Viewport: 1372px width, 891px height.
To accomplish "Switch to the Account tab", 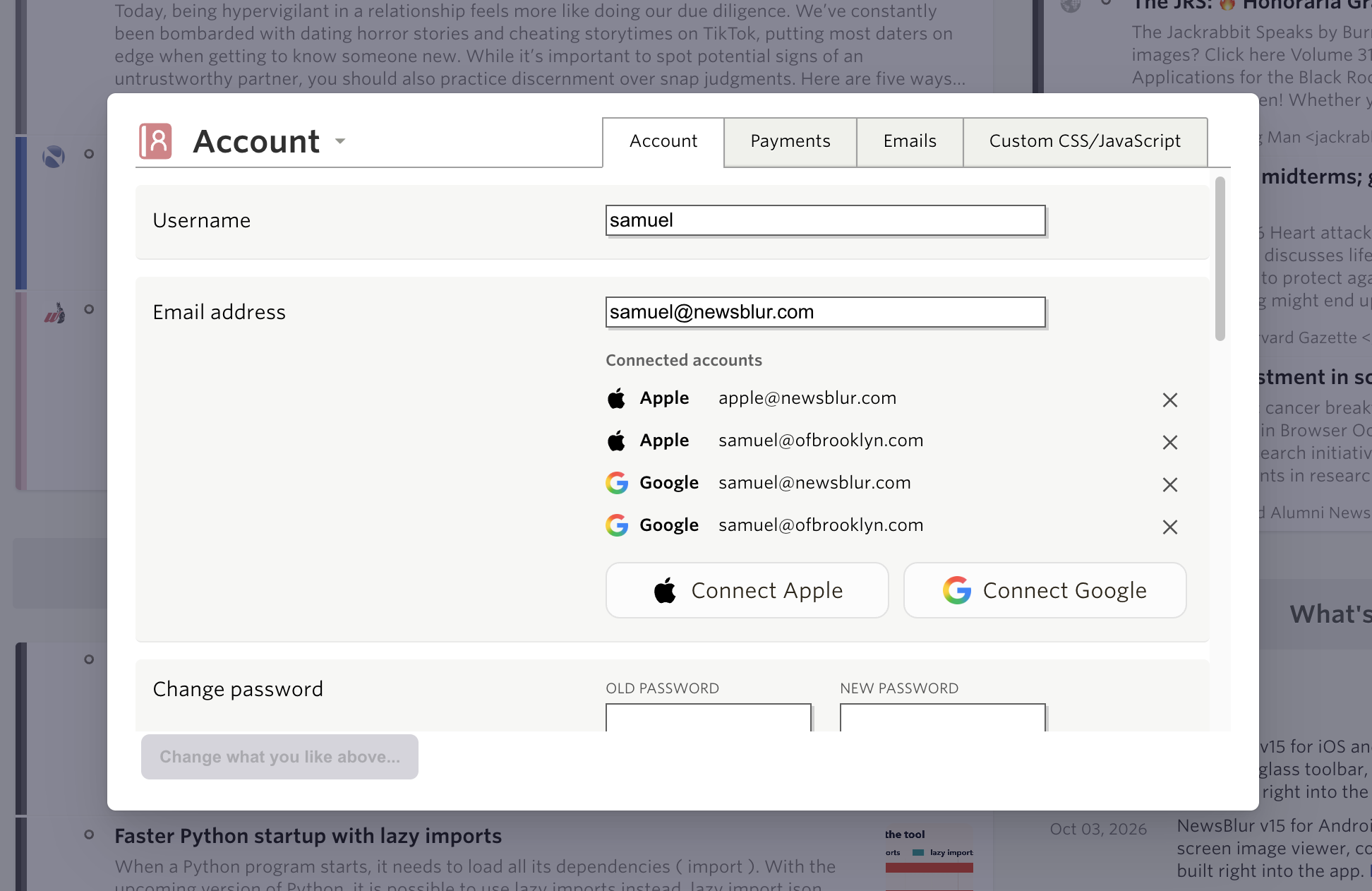I will coord(663,142).
